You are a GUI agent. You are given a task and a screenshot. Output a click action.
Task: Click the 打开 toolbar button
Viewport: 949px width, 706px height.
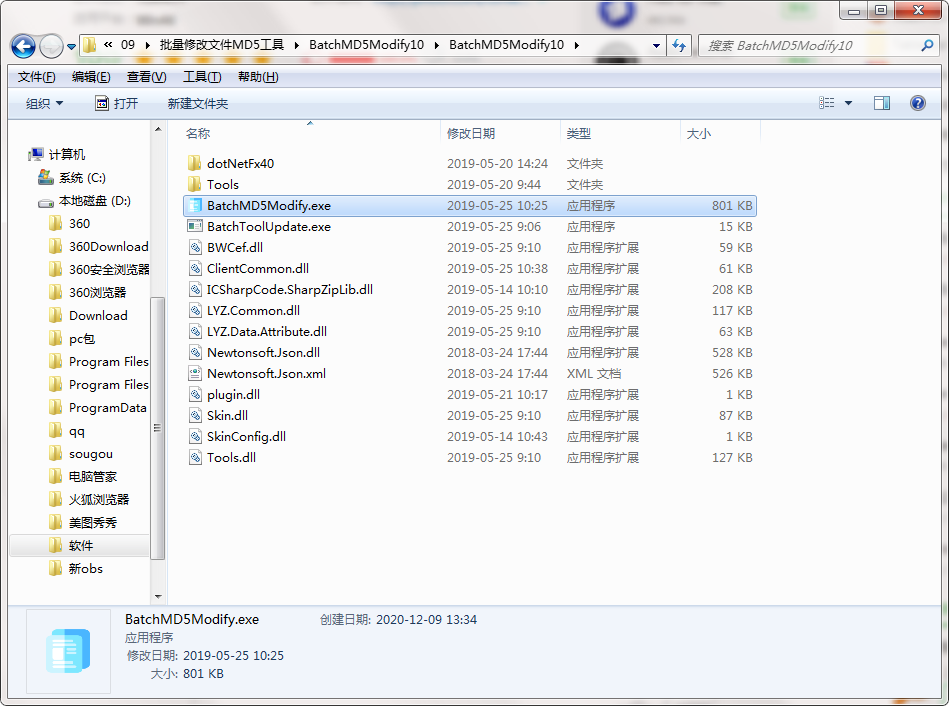tap(117, 104)
